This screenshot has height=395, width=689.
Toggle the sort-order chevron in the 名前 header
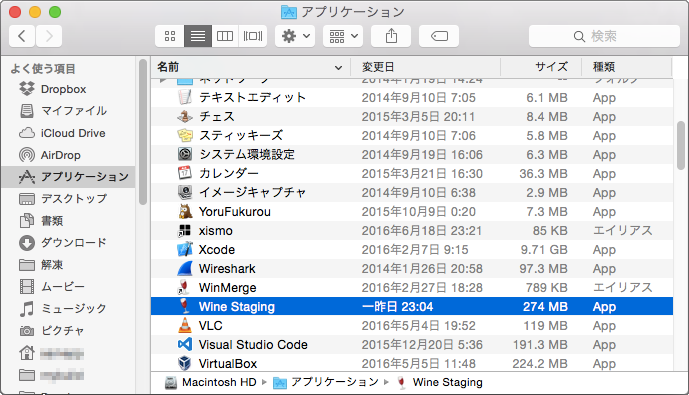coord(338,68)
